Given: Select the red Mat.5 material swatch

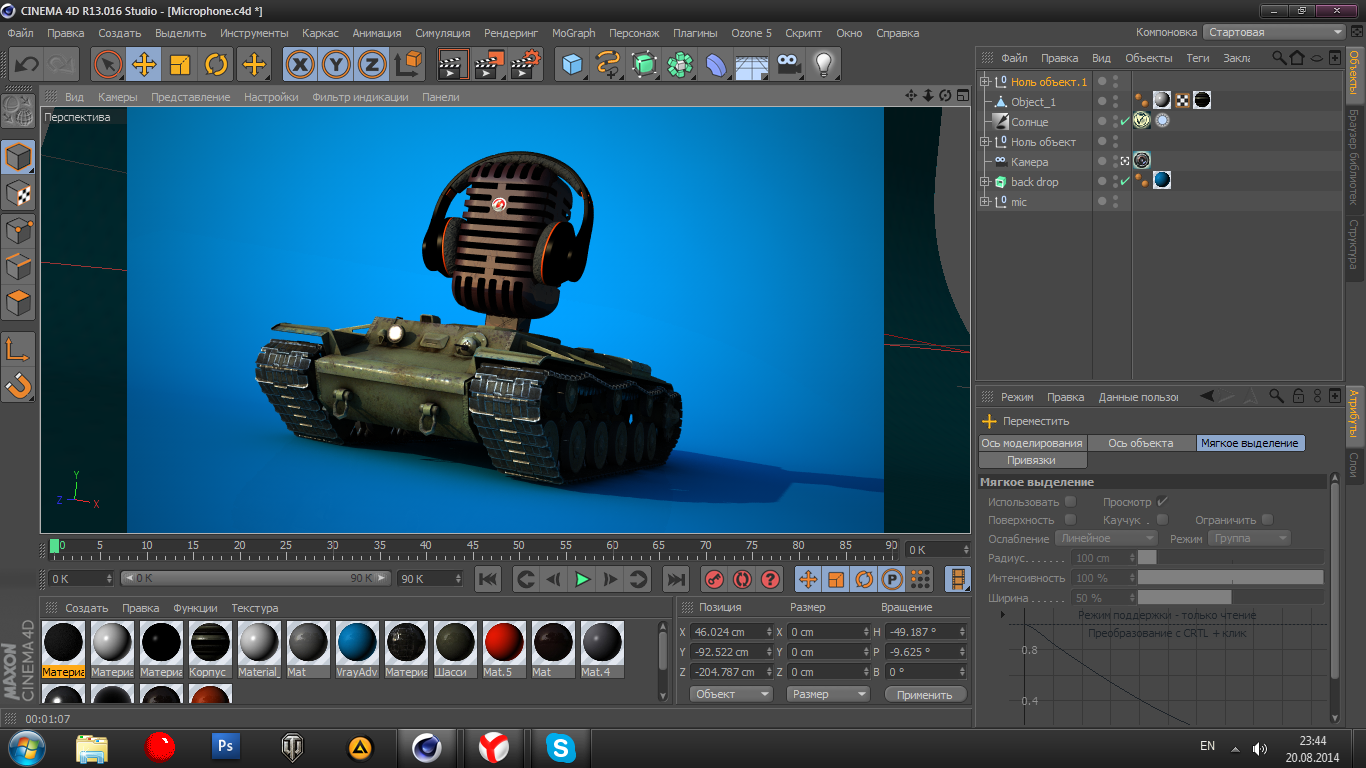Looking at the screenshot, I should point(504,642).
